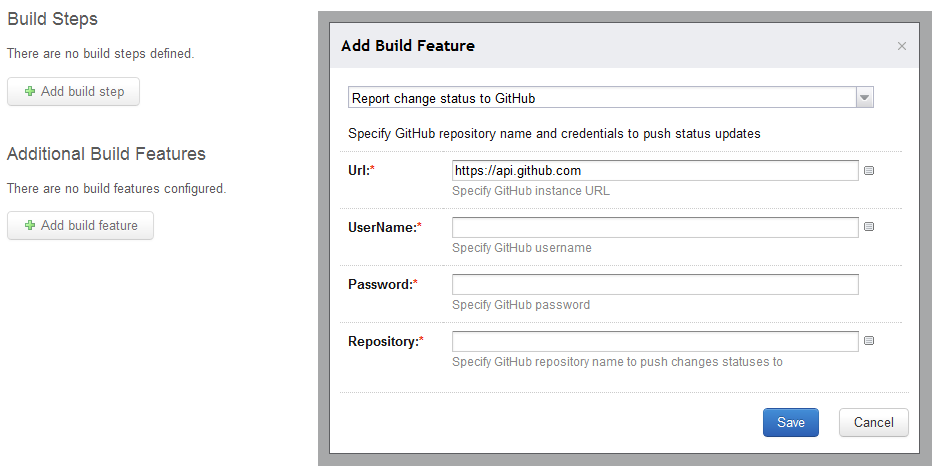Click the parameter icon beside Repository field
This screenshot has width=947, height=476.
pyautogui.click(x=869, y=341)
